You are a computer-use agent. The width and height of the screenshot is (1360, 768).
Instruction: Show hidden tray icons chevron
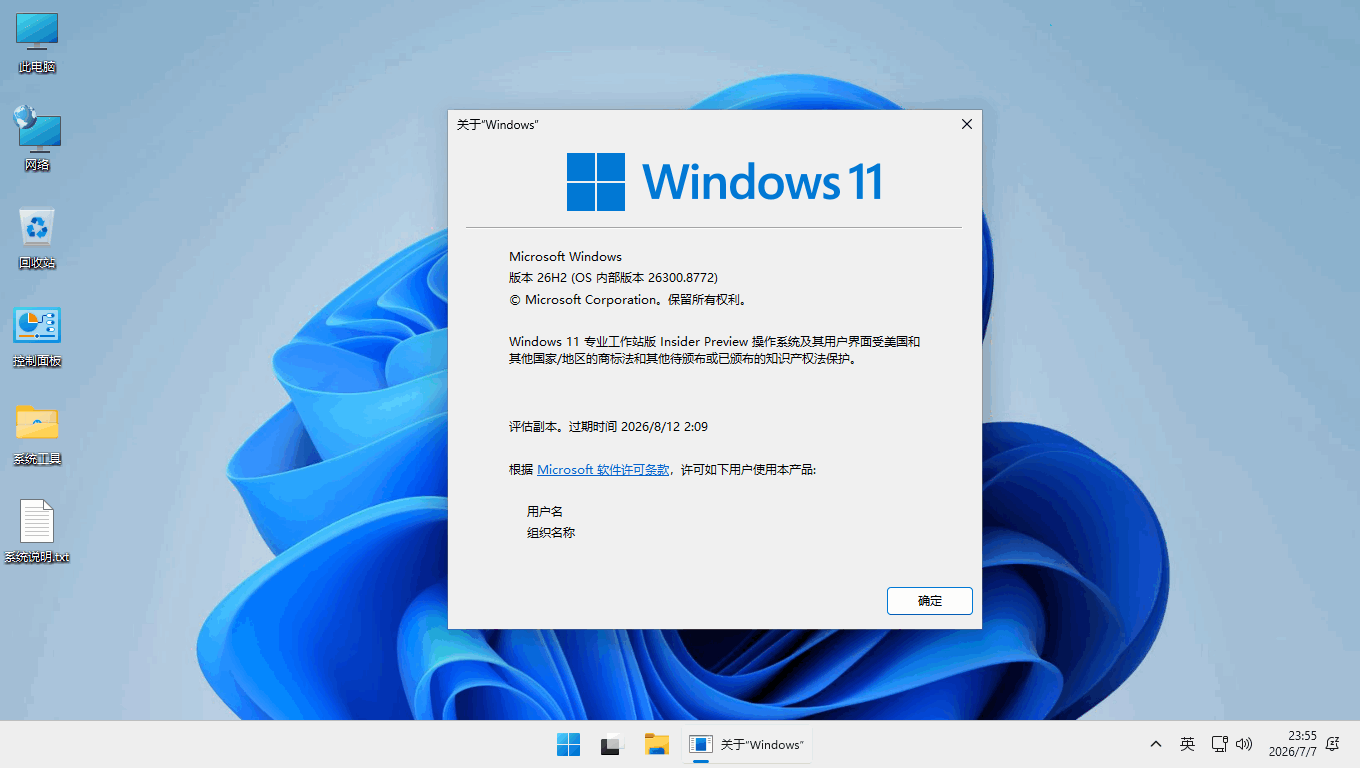point(1156,744)
